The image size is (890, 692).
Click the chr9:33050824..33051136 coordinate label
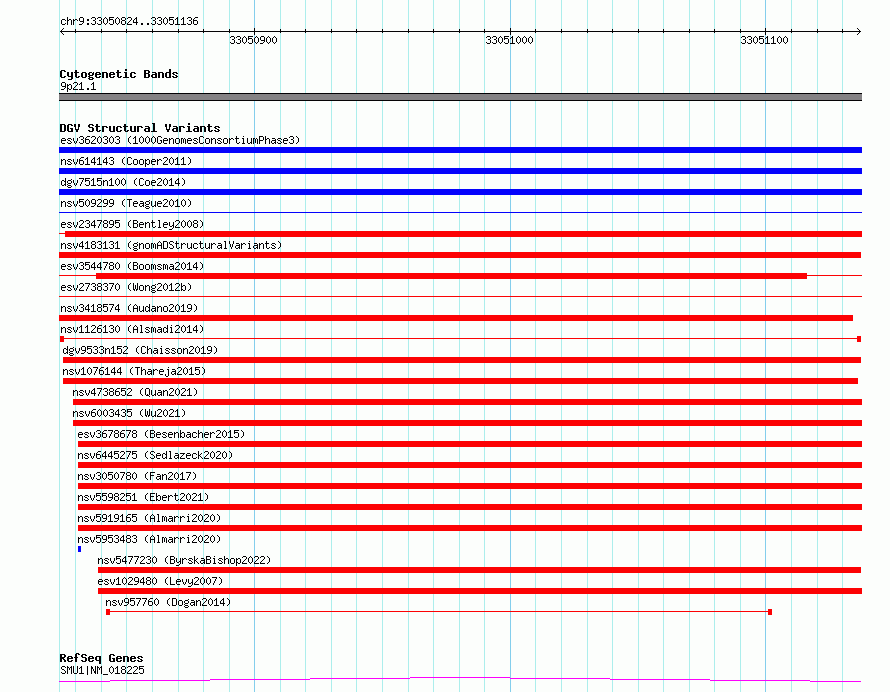click(x=129, y=22)
